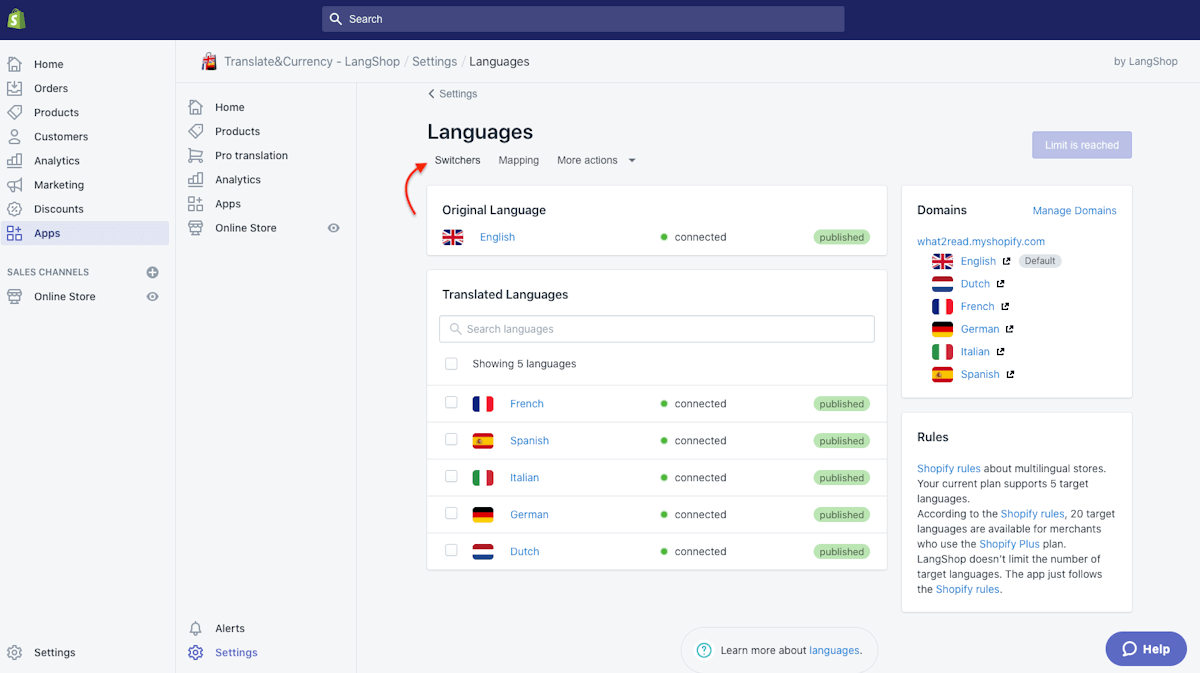Click the Help chat button
The image size is (1200, 673).
click(1146, 649)
